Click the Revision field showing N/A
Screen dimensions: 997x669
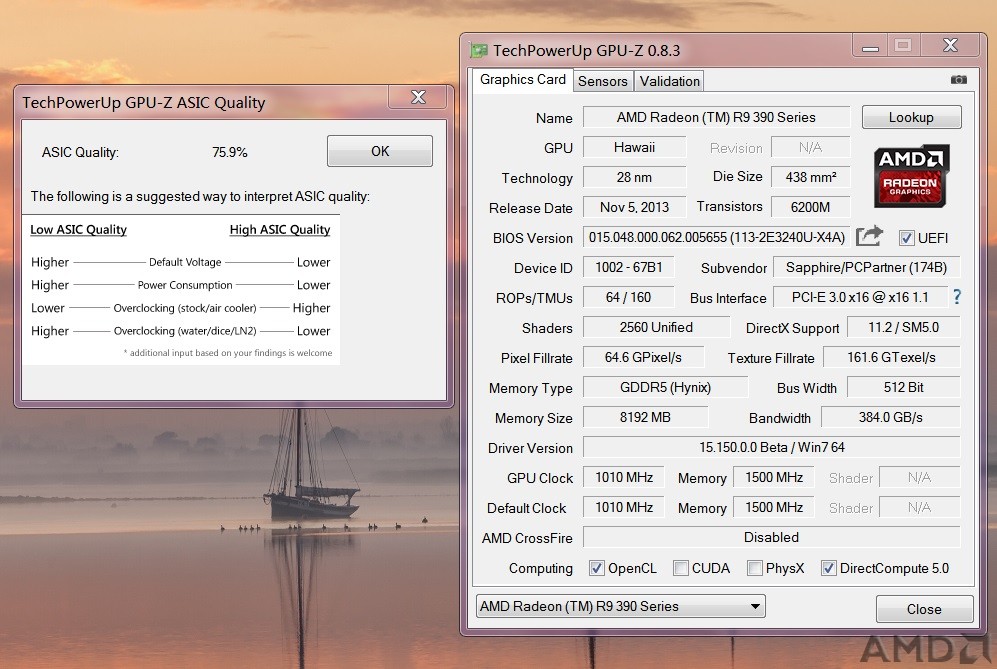point(811,148)
